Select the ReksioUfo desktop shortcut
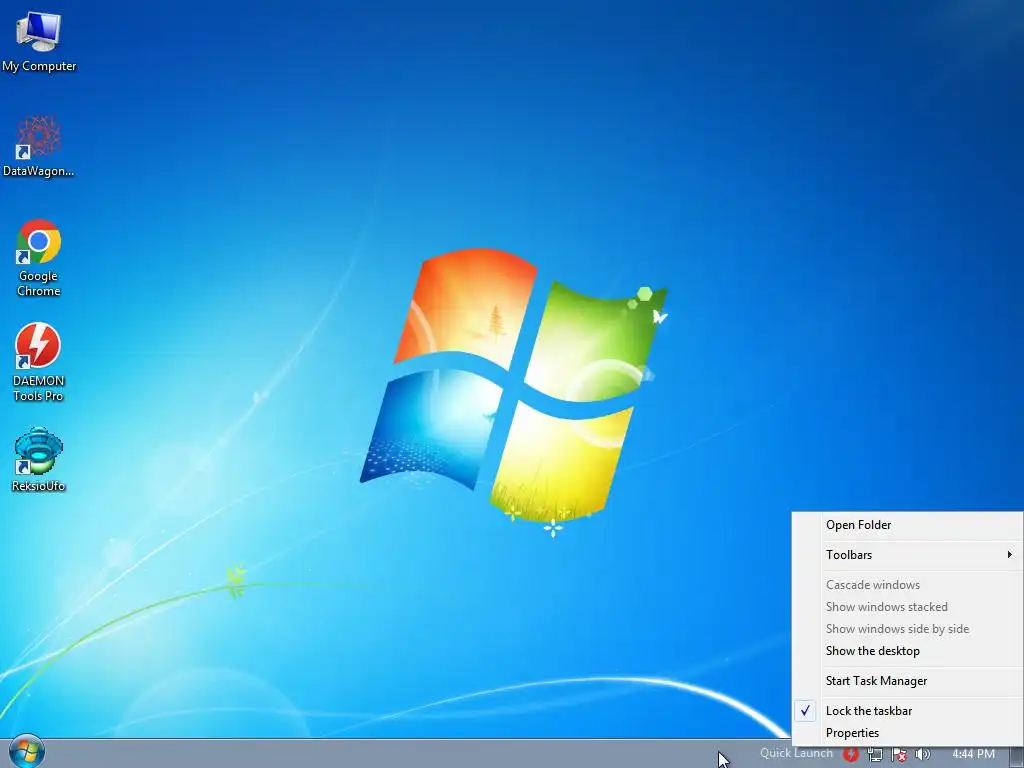The image size is (1024, 768). 39,459
